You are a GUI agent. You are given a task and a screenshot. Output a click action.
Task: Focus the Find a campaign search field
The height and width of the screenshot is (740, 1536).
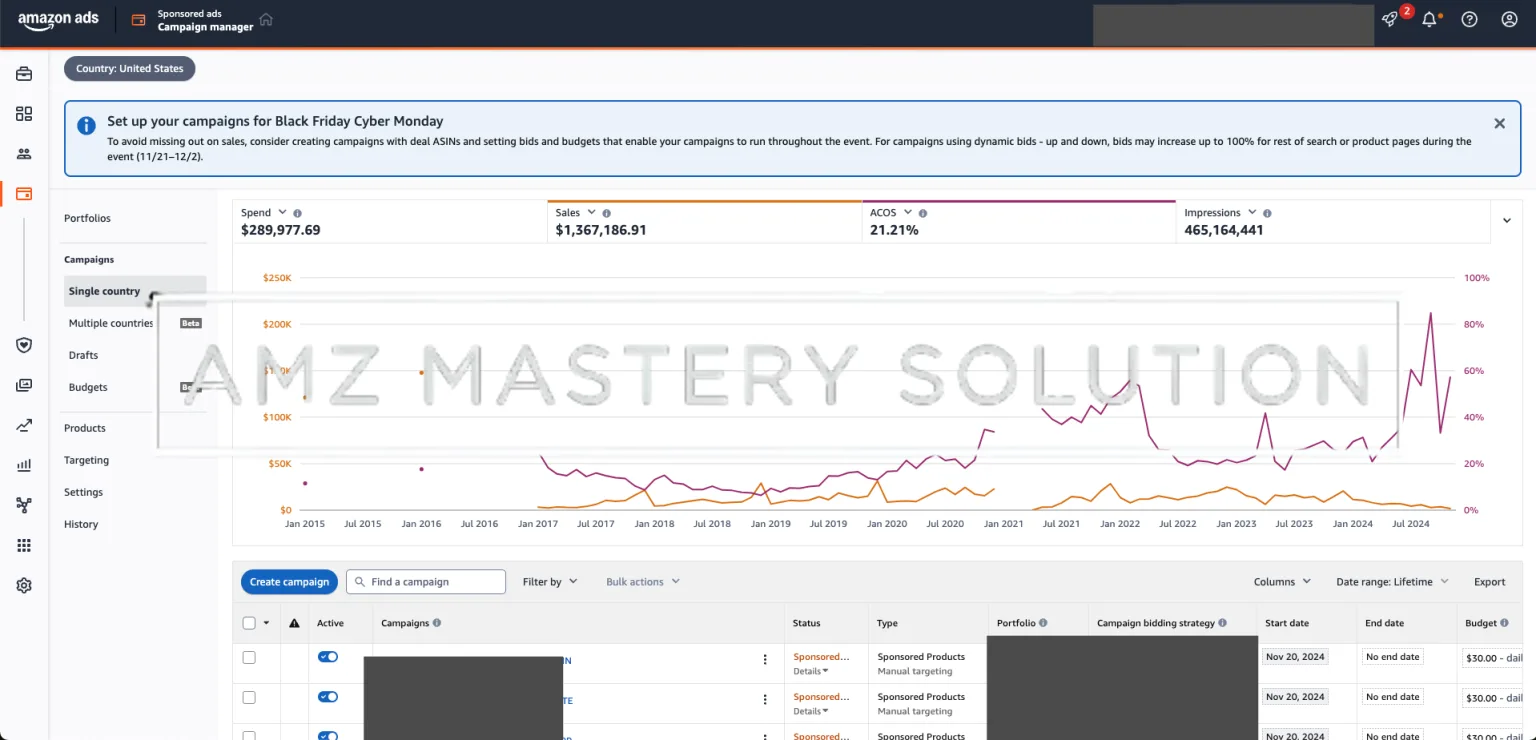point(426,582)
